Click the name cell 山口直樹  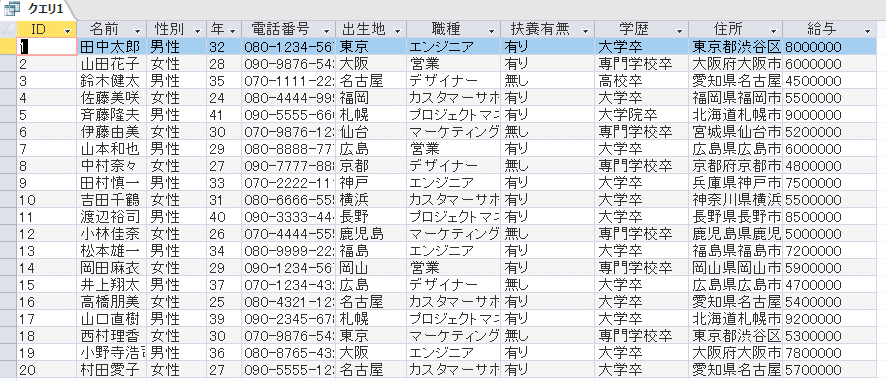(x=112, y=319)
